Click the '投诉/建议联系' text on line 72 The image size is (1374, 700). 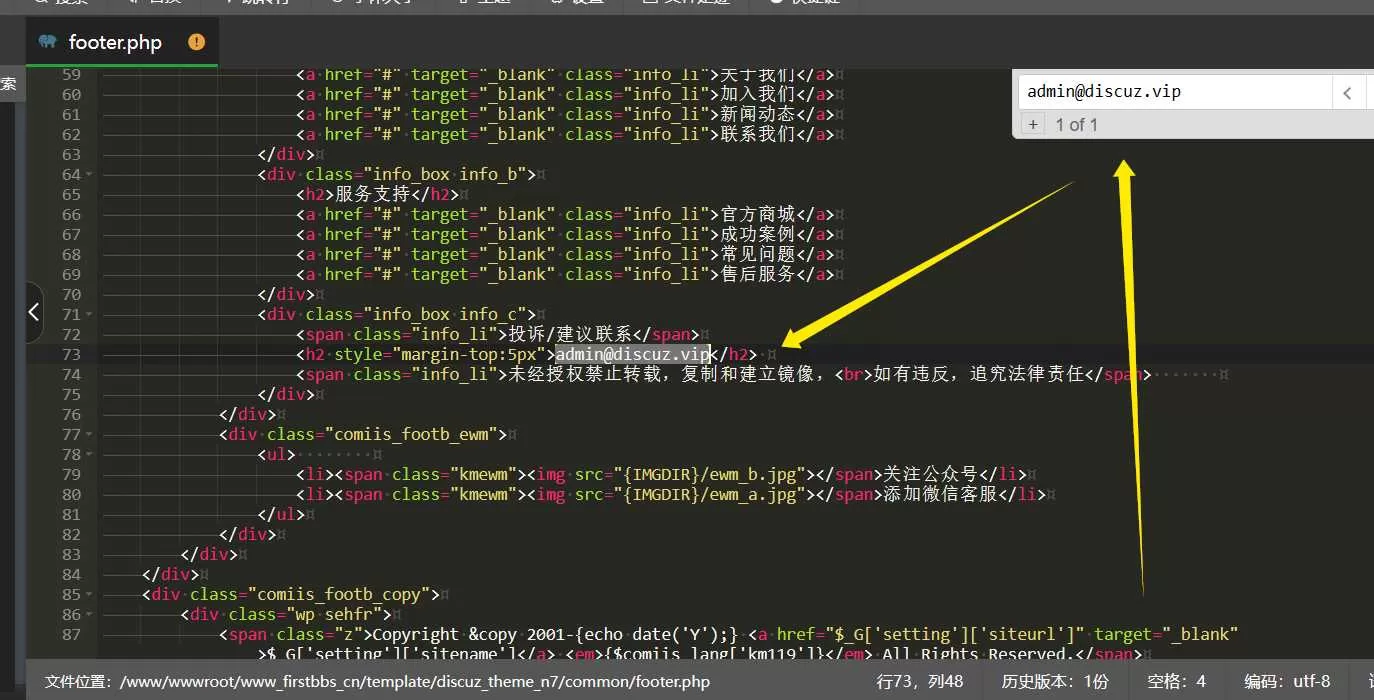click(x=571, y=334)
